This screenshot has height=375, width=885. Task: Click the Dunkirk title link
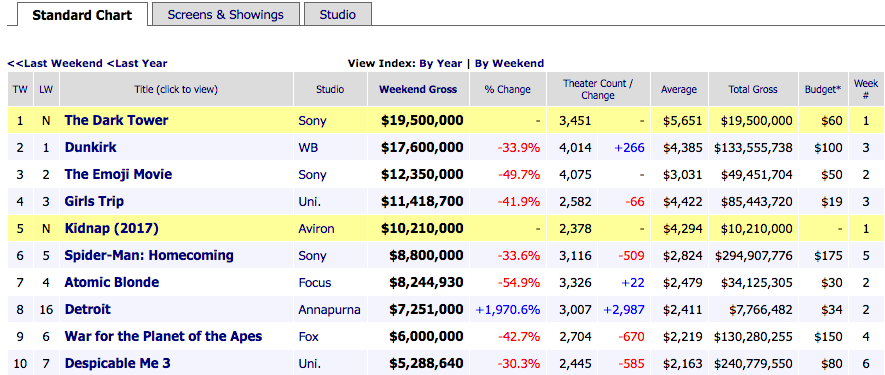[90, 147]
